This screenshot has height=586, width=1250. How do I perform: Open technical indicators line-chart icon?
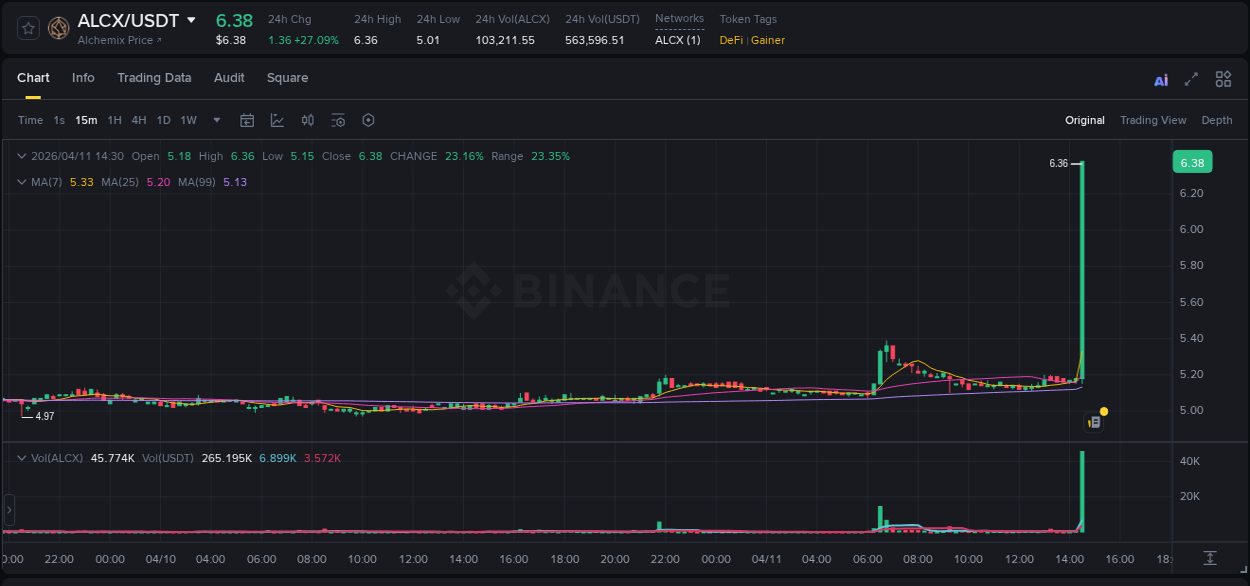point(277,120)
